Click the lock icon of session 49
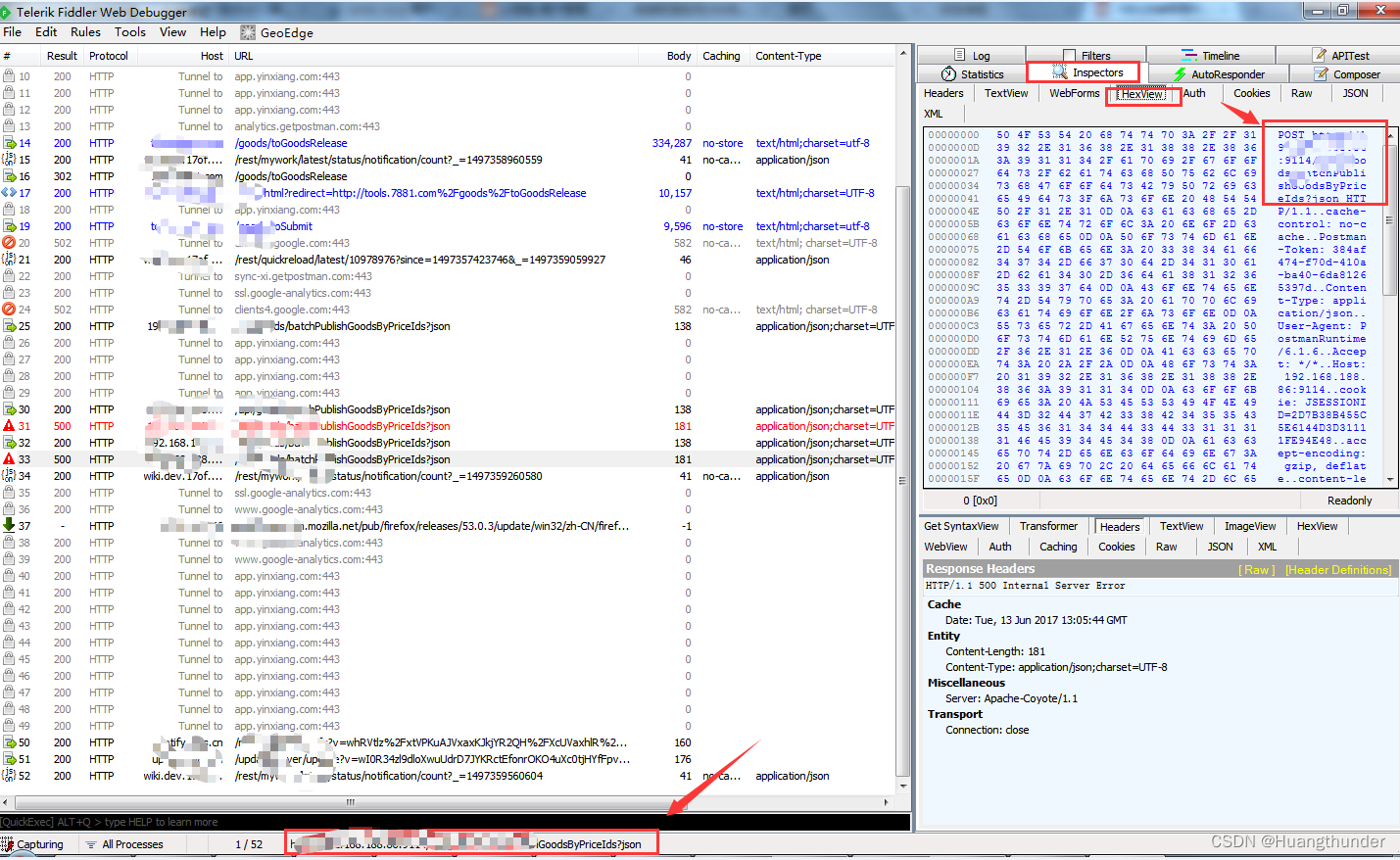1400x860 pixels. (9, 726)
